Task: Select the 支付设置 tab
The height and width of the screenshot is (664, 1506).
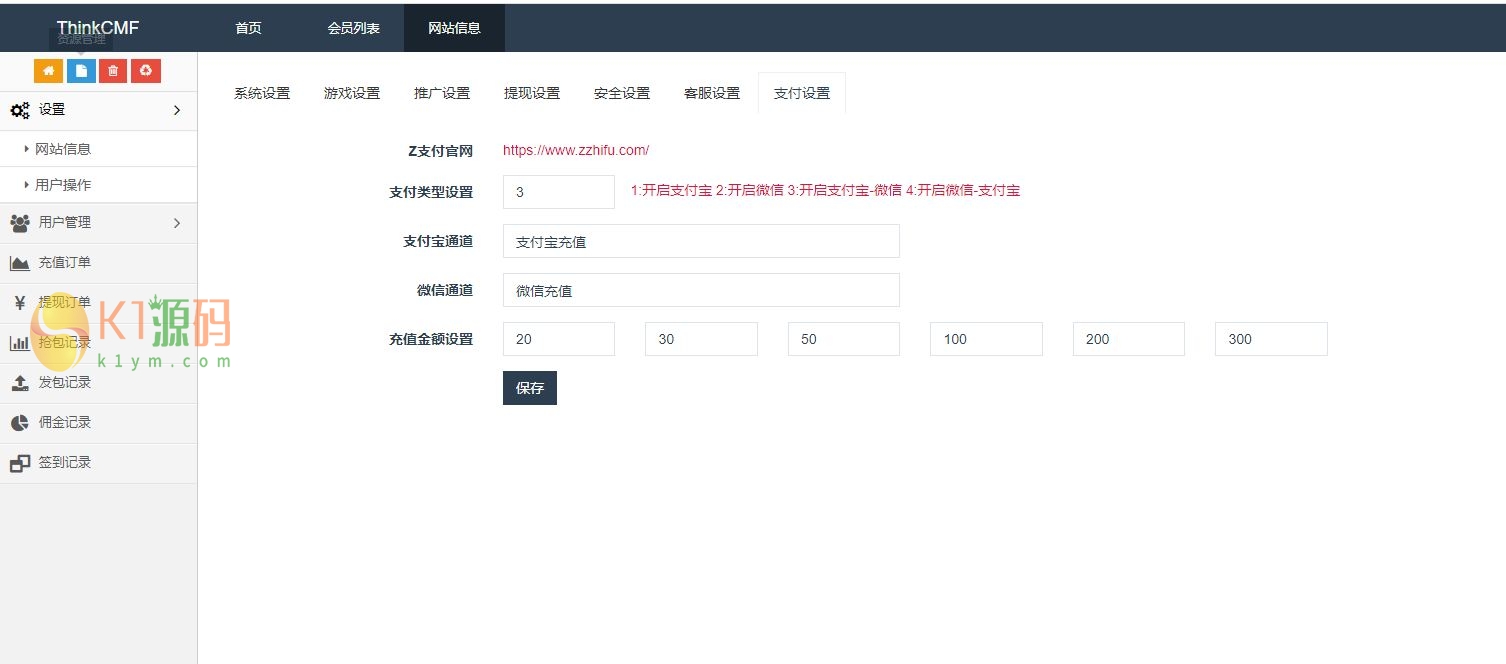Action: [802, 93]
